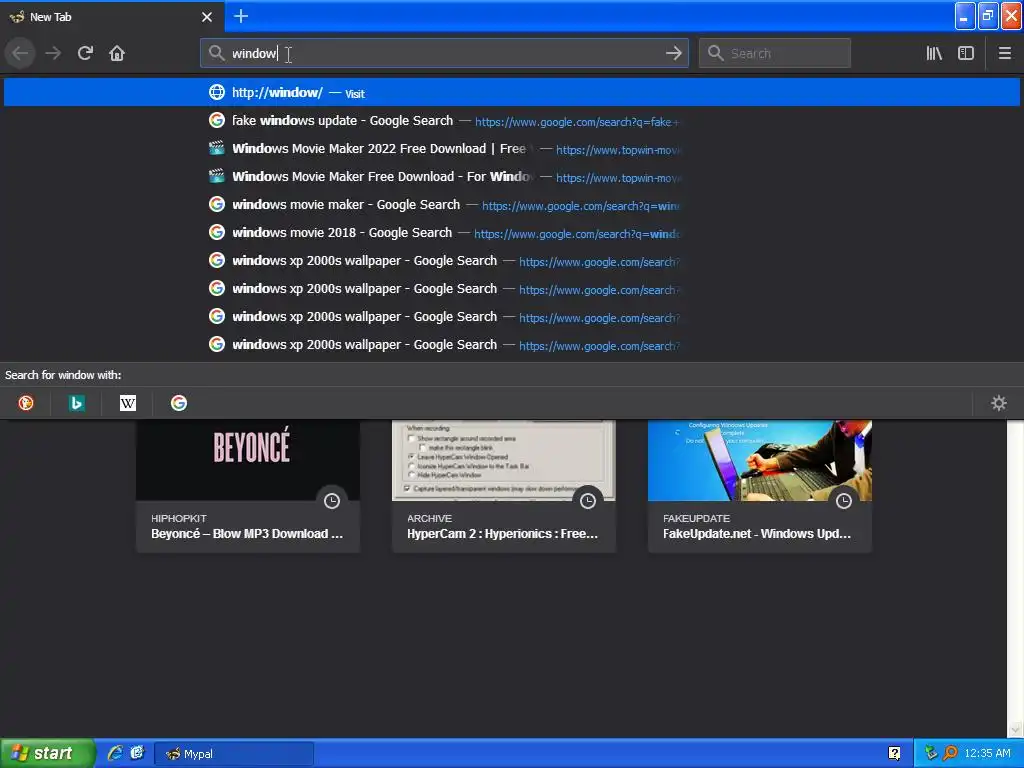This screenshot has width=1024, height=768.
Task: Open the HyperCam 2 Archive tile
Action: pyautogui.click(x=504, y=486)
